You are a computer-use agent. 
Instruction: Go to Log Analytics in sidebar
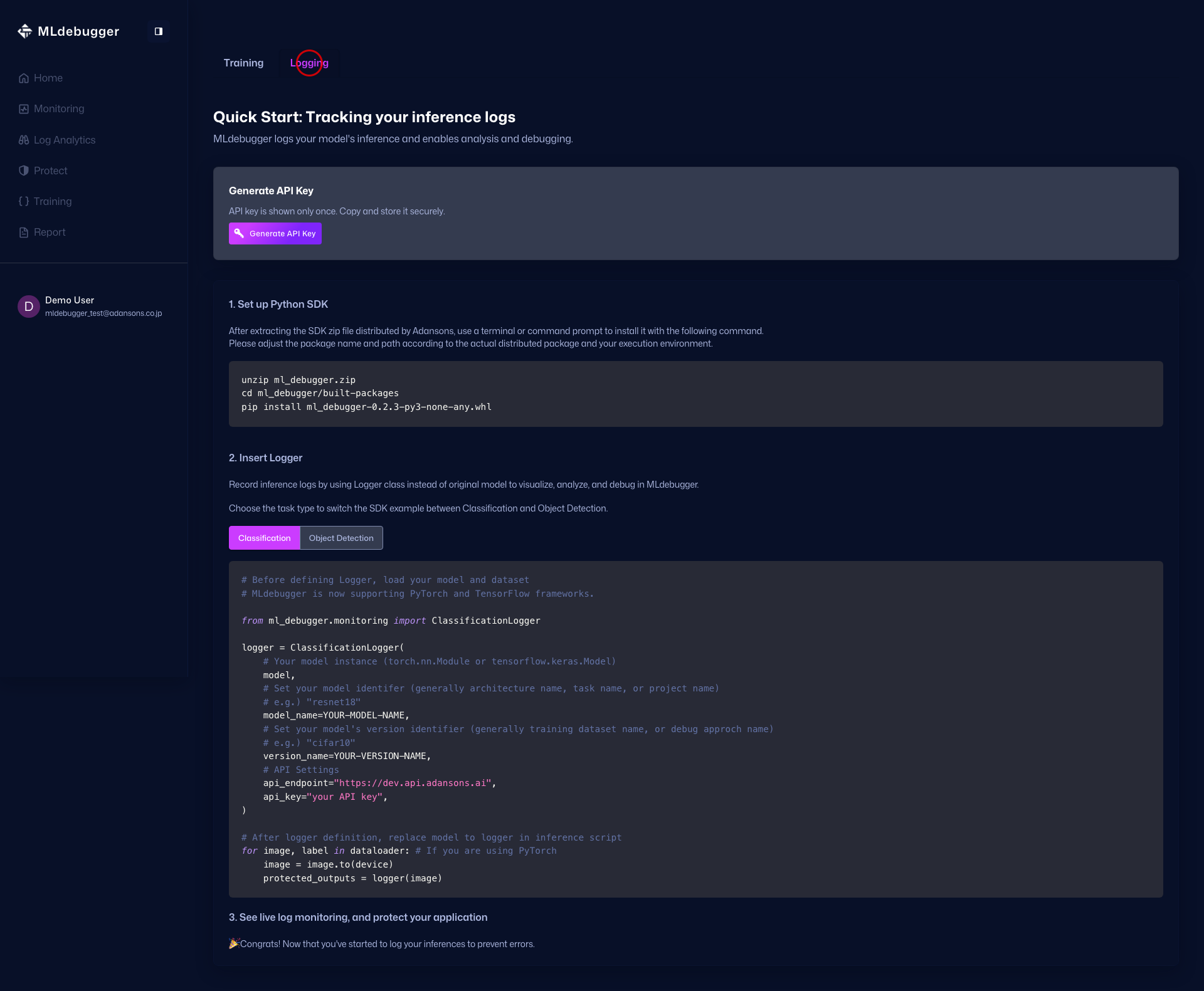(x=65, y=140)
